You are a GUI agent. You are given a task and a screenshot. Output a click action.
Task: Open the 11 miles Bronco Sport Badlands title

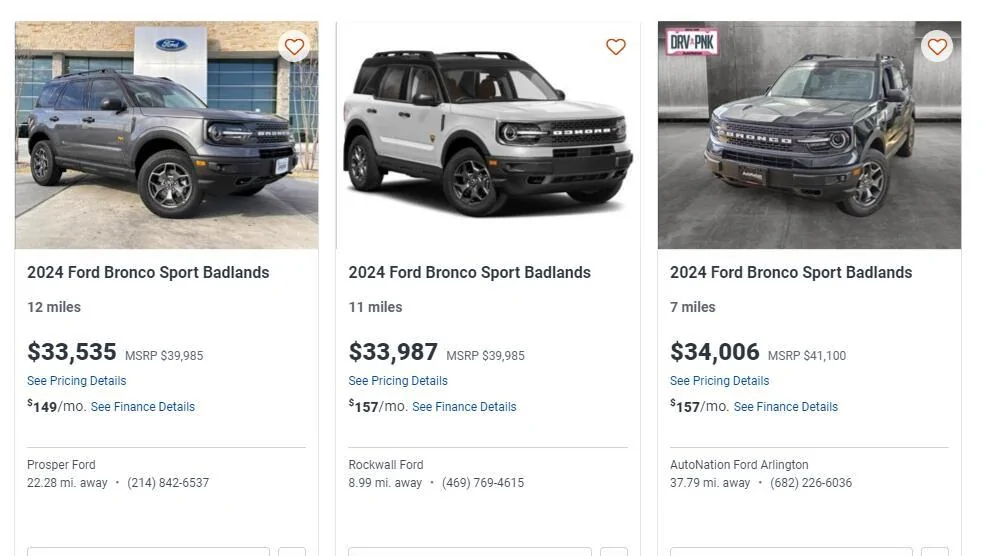(x=469, y=272)
